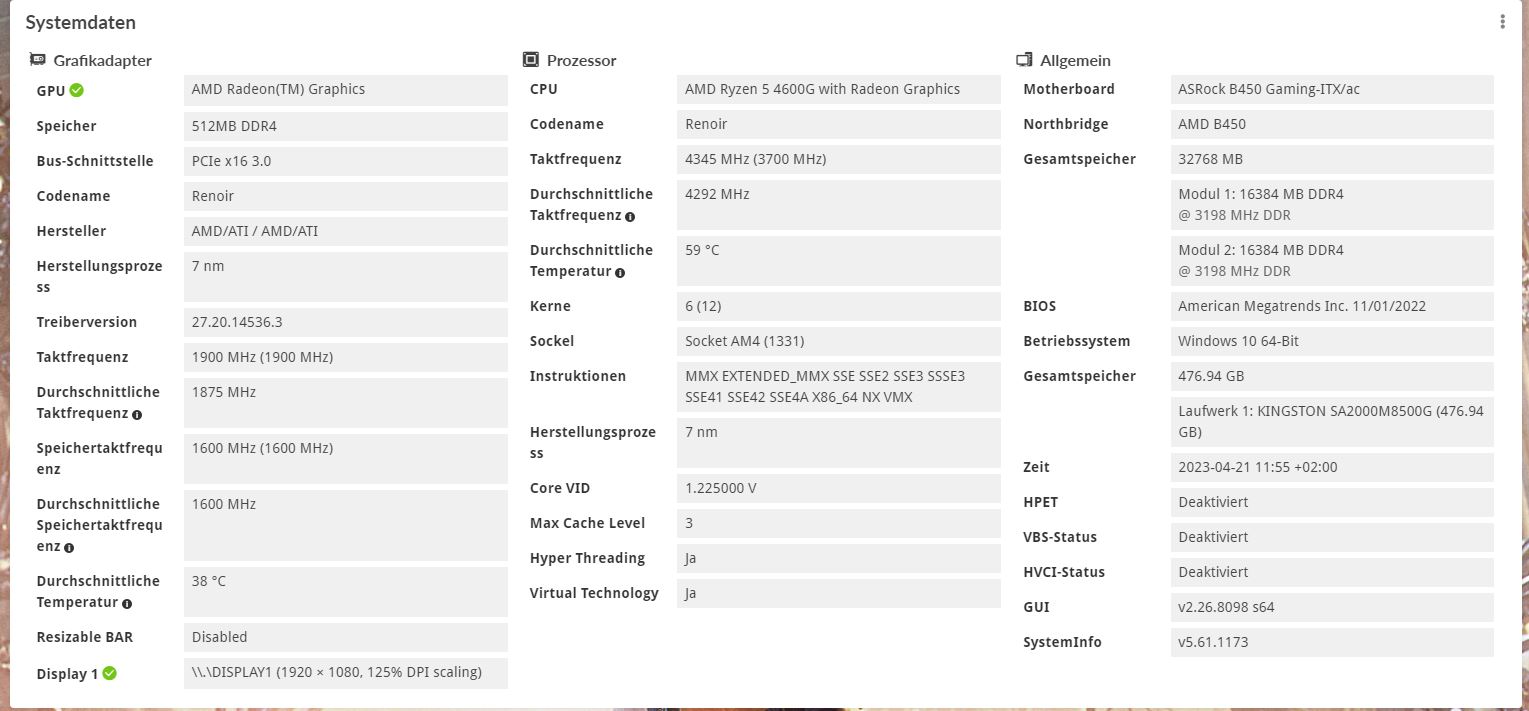Click info icon beside CPU Durchschnittliche Taktfrequenz

pyautogui.click(x=630, y=216)
